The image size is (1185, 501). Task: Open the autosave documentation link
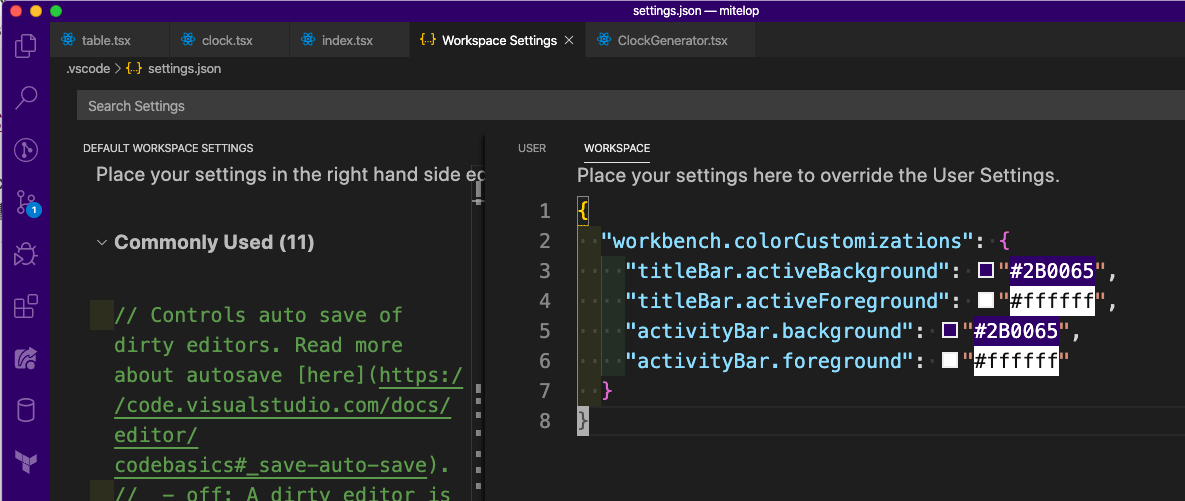click(285, 420)
